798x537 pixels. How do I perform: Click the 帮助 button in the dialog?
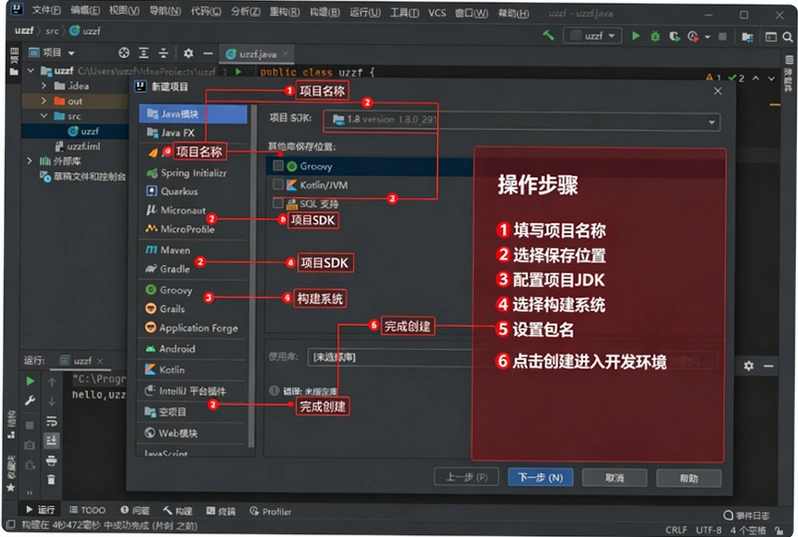click(689, 478)
